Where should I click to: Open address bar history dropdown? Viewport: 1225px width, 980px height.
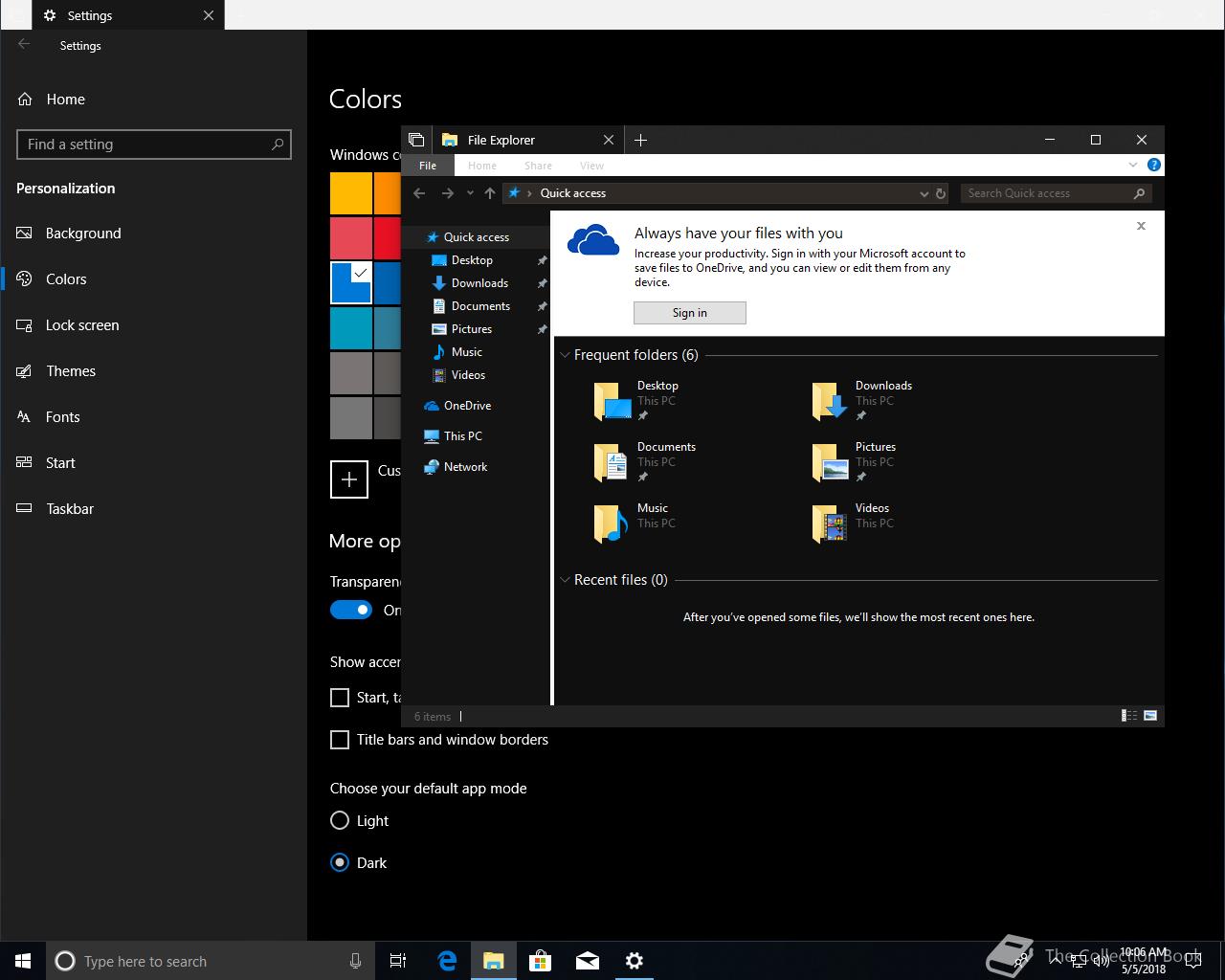point(924,193)
